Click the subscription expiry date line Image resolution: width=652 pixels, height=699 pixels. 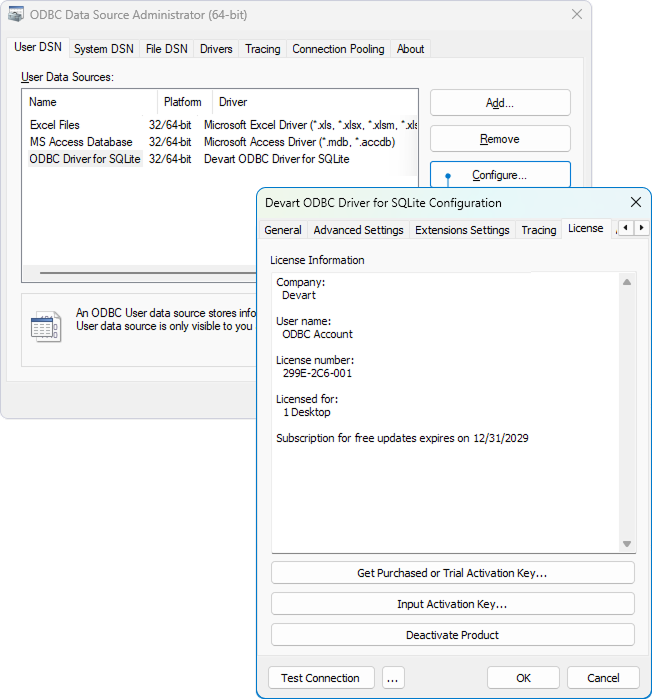402,438
